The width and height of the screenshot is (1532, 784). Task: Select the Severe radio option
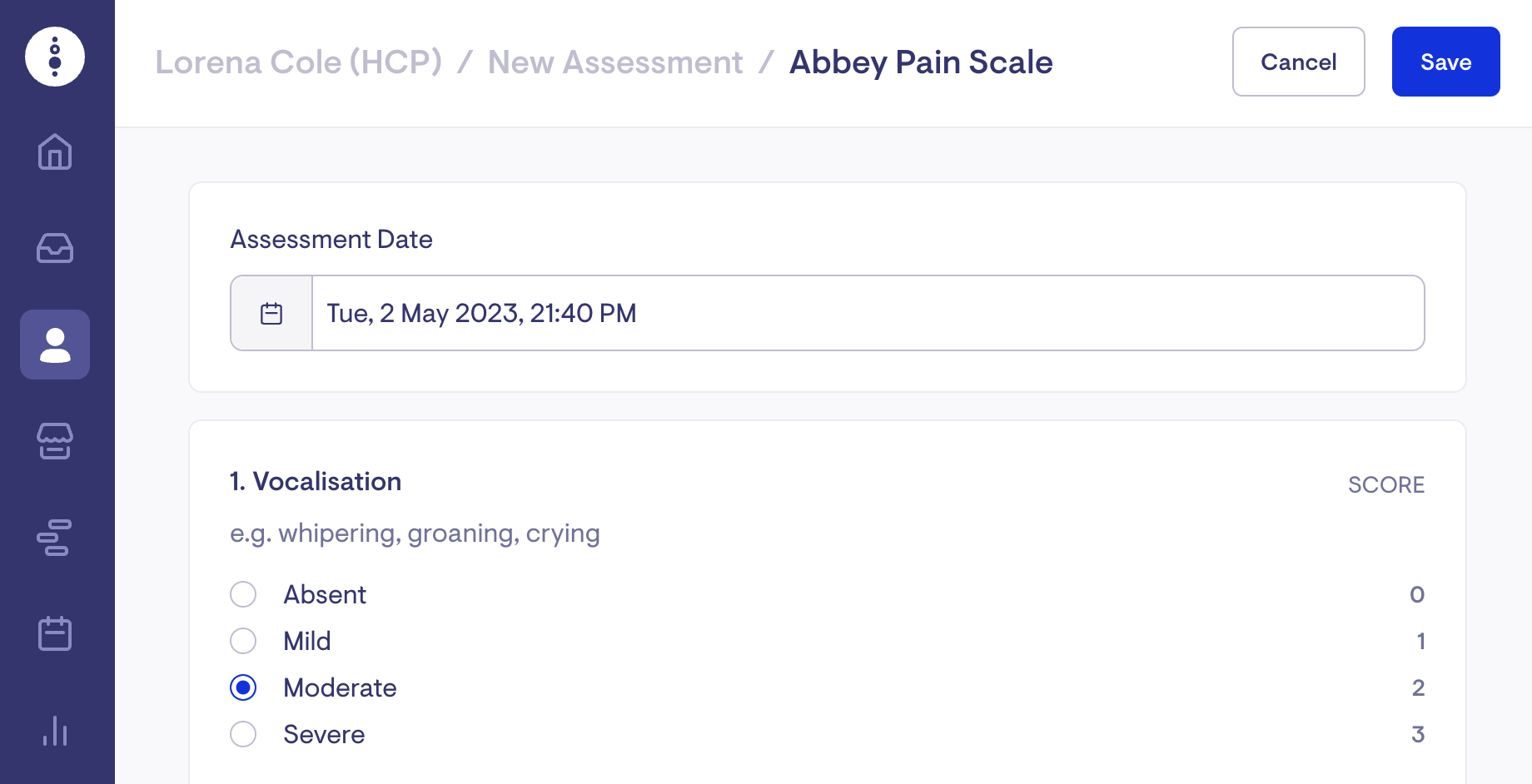(x=243, y=734)
